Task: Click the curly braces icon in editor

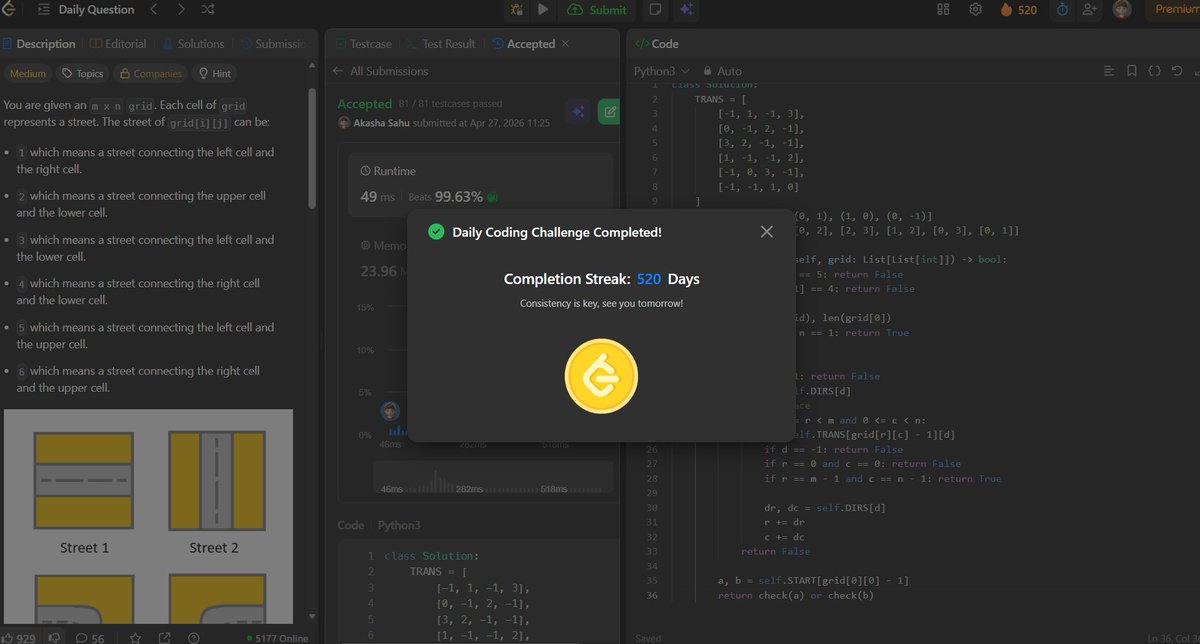Action: click(1154, 71)
